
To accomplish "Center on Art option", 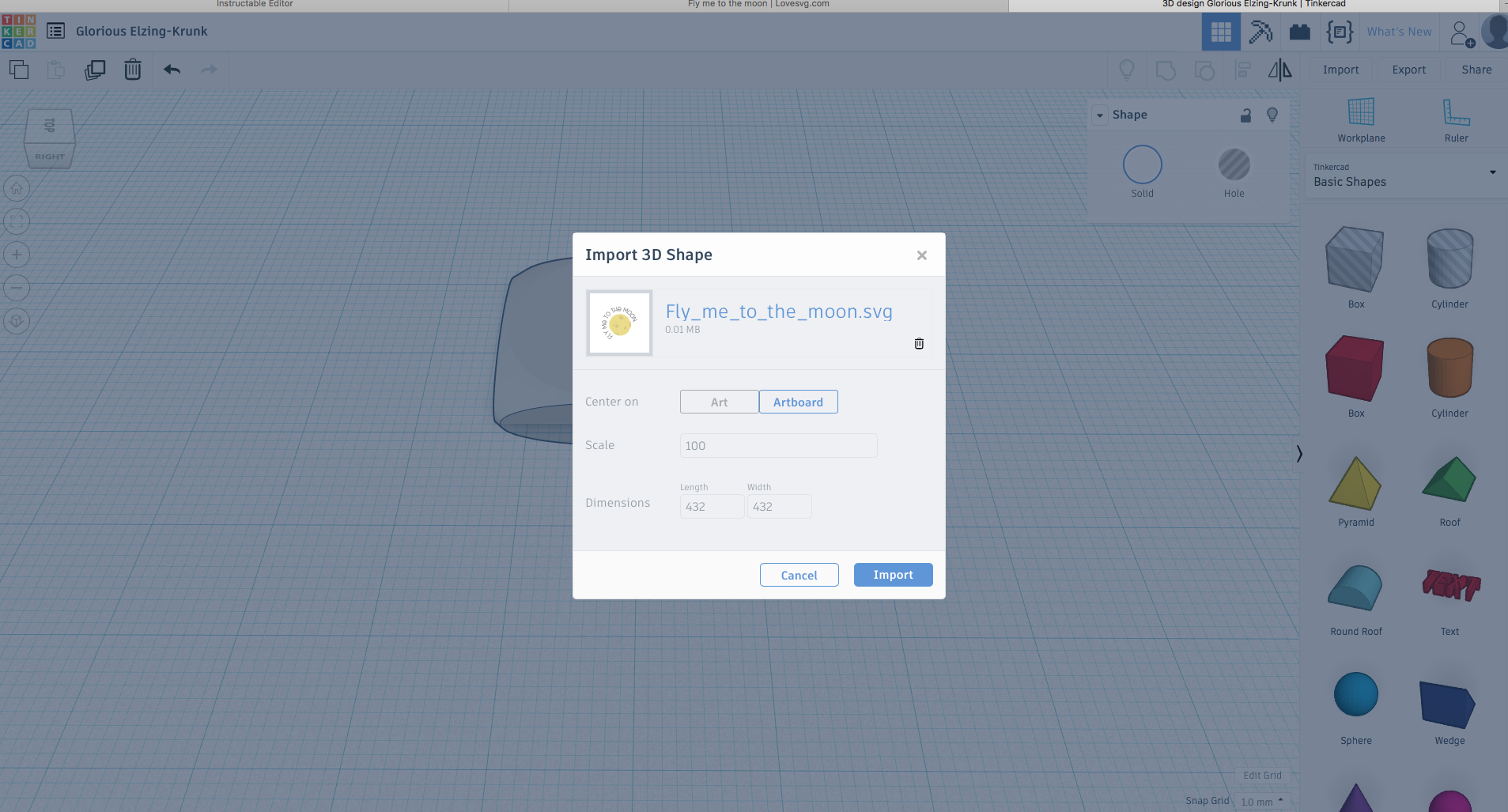I will (x=719, y=402).
